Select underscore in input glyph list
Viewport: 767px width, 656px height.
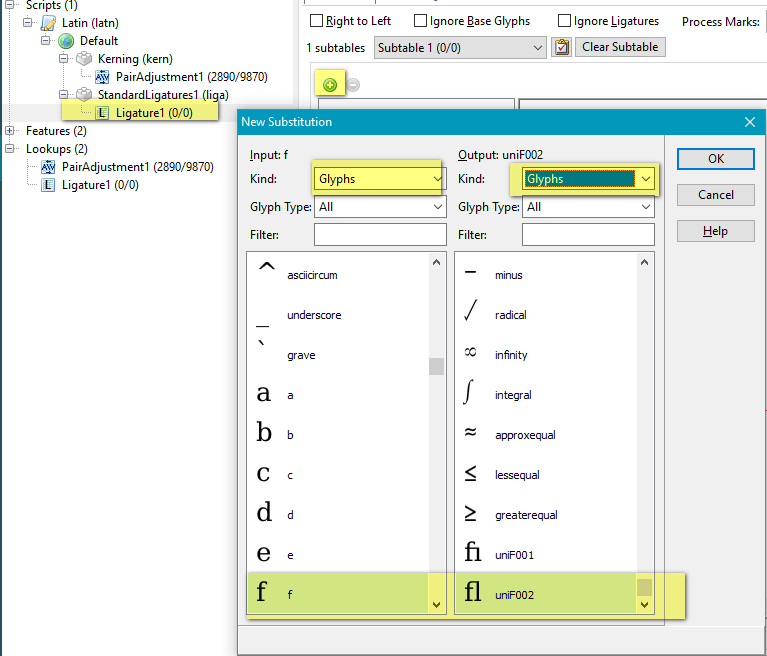click(338, 315)
